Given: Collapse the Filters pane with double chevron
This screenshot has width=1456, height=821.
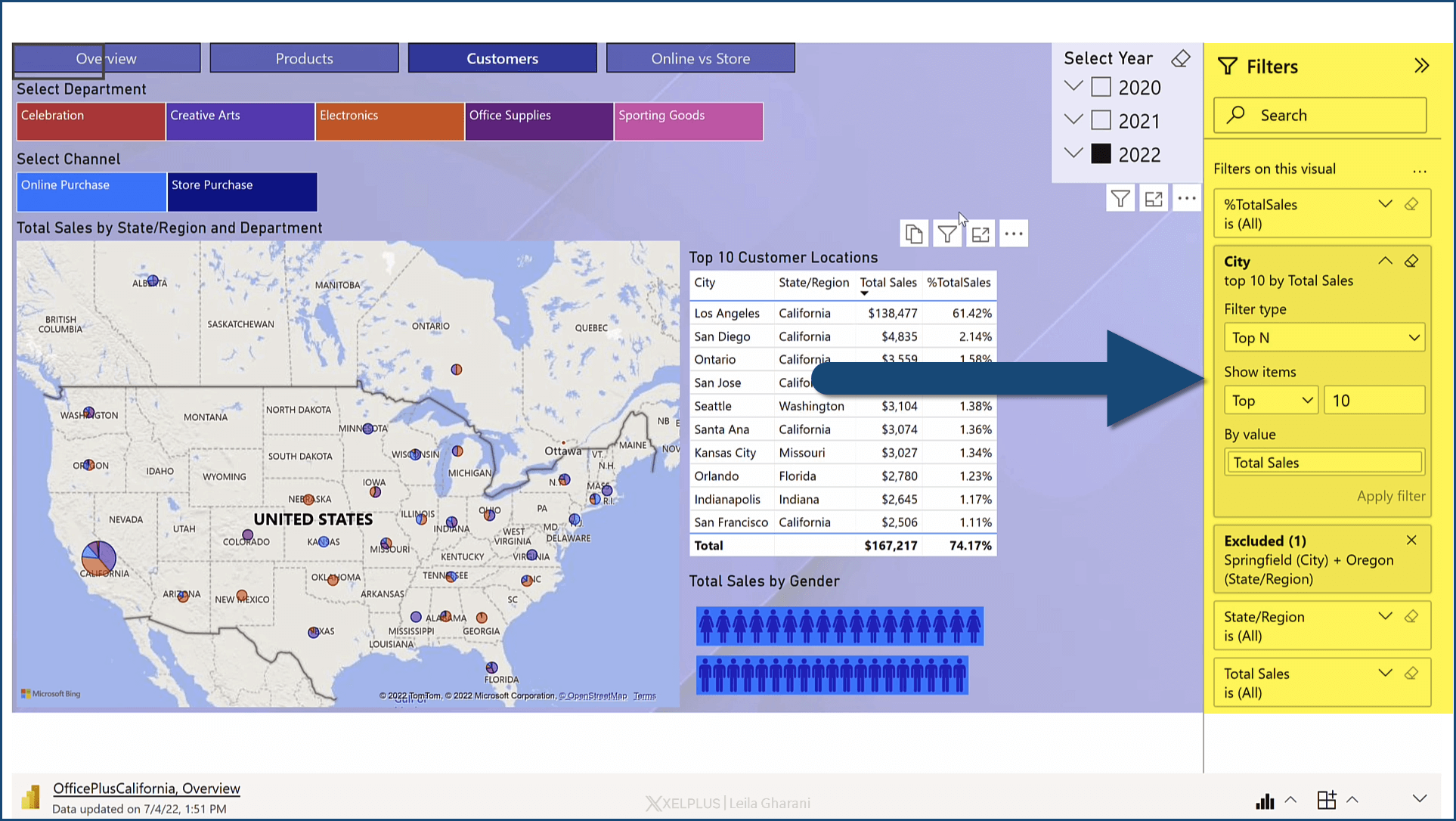Looking at the screenshot, I should click(x=1421, y=67).
